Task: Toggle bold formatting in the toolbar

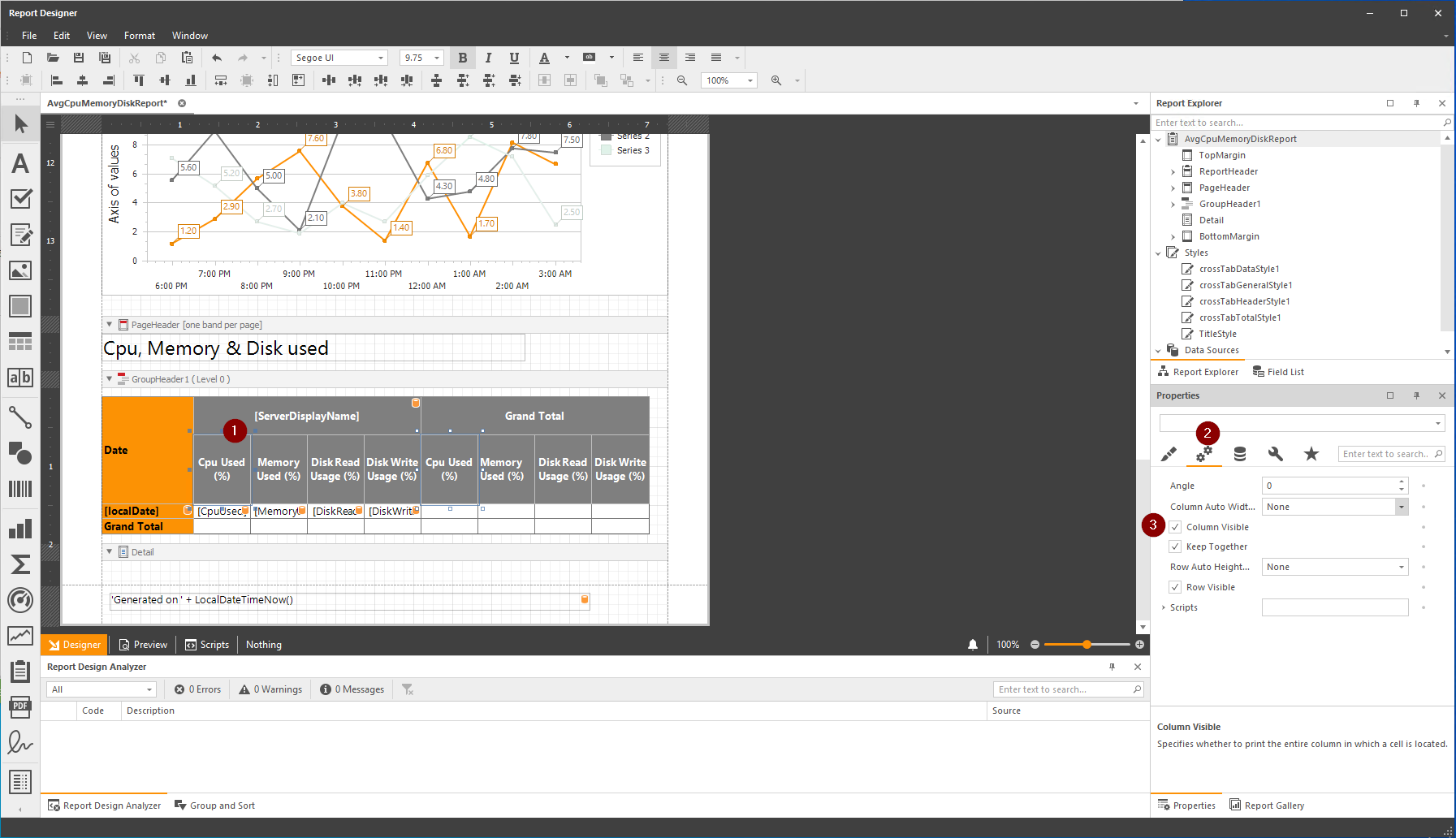Action: (x=463, y=58)
